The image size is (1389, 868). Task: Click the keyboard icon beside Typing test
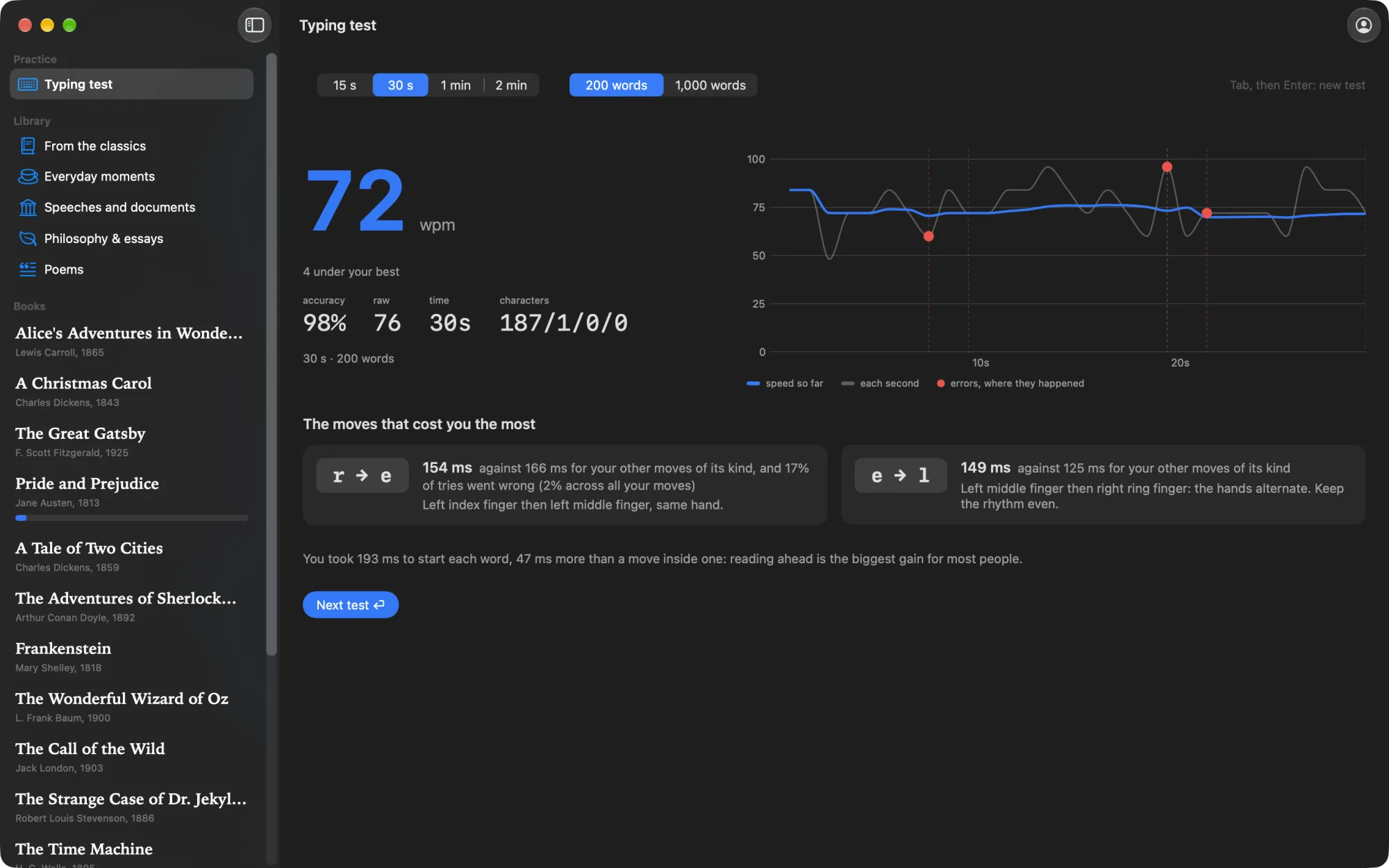click(x=28, y=84)
